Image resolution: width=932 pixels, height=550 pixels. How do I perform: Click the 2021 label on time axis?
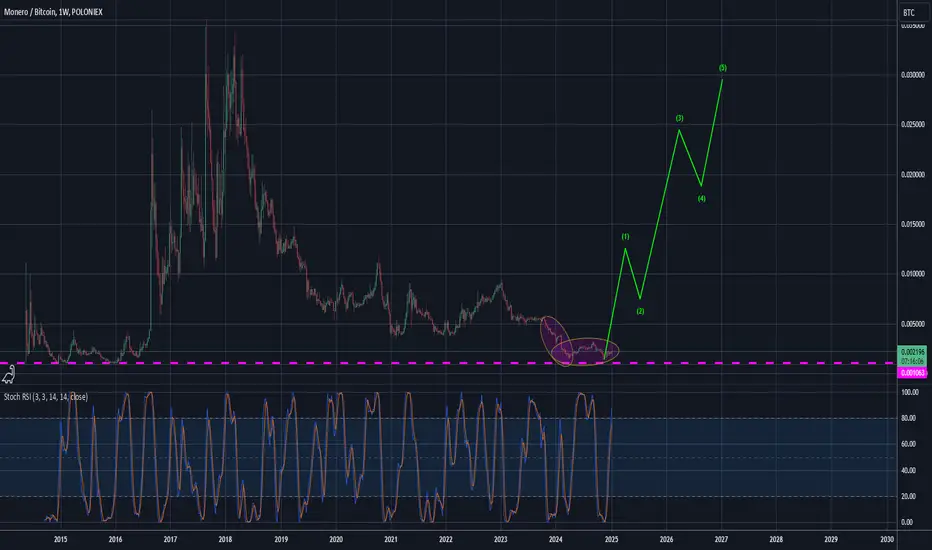(391, 539)
